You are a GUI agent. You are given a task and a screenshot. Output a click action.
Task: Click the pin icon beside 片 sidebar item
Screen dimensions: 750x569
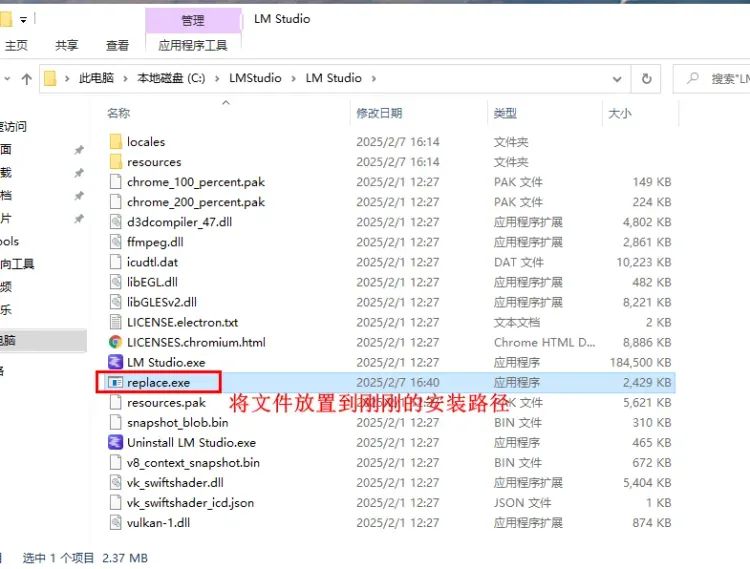click(x=79, y=219)
